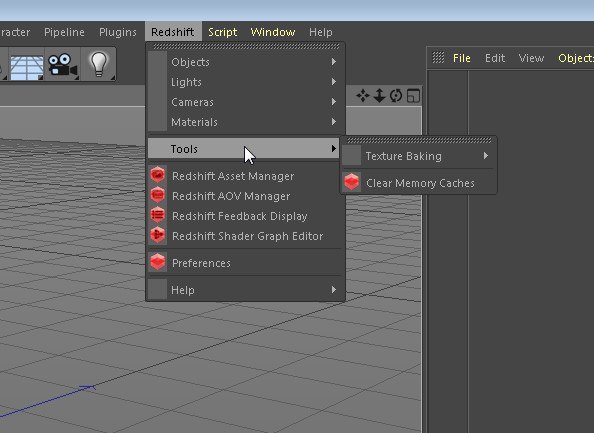Click the camera toolbar icon
Image resolution: width=594 pixels, height=433 pixels.
[62, 64]
